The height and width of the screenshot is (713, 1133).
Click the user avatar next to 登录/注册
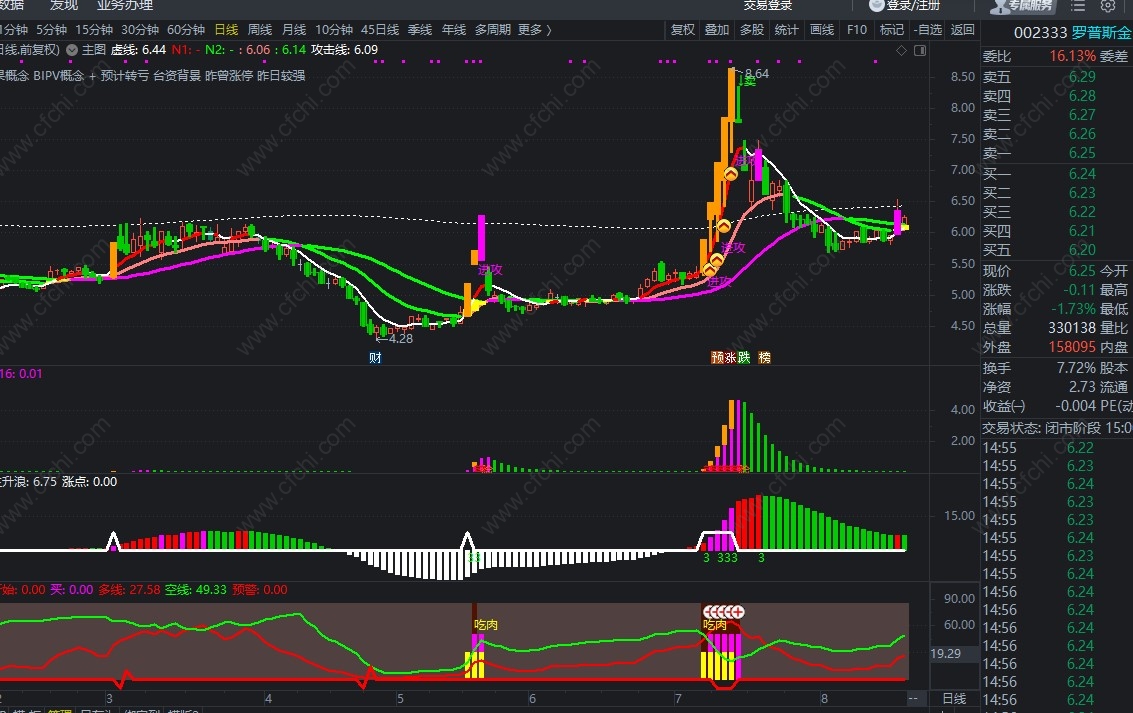(876, 6)
